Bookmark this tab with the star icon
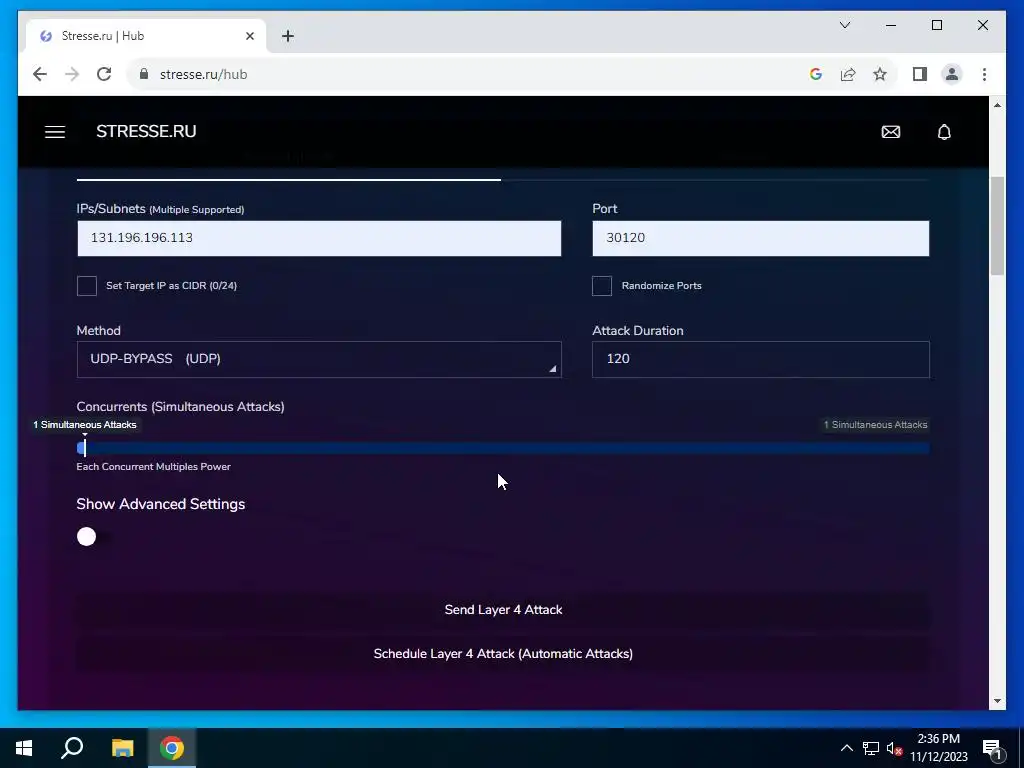This screenshot has height=768, width=1024. pyautogui.click(x=880, y=74)
